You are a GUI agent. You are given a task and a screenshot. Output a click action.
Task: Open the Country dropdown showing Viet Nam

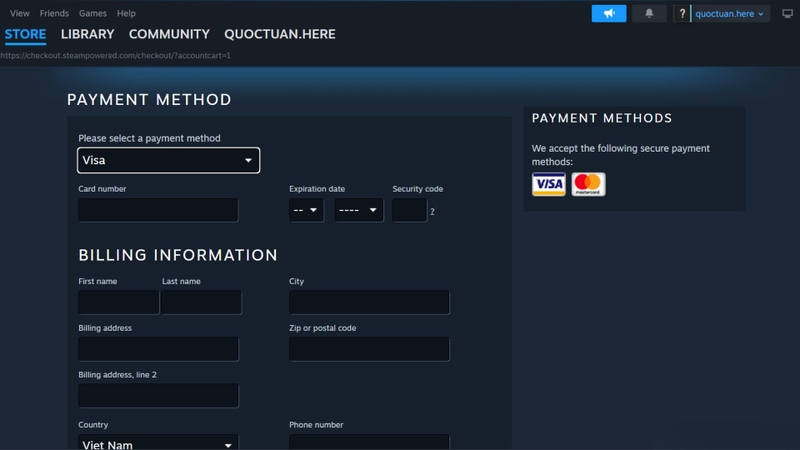(x=158, y=443)
